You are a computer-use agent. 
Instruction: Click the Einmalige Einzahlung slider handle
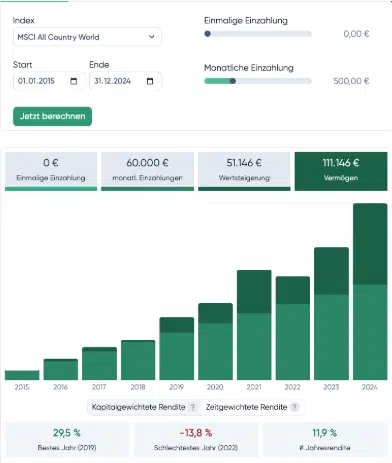(x=207, y=34)
